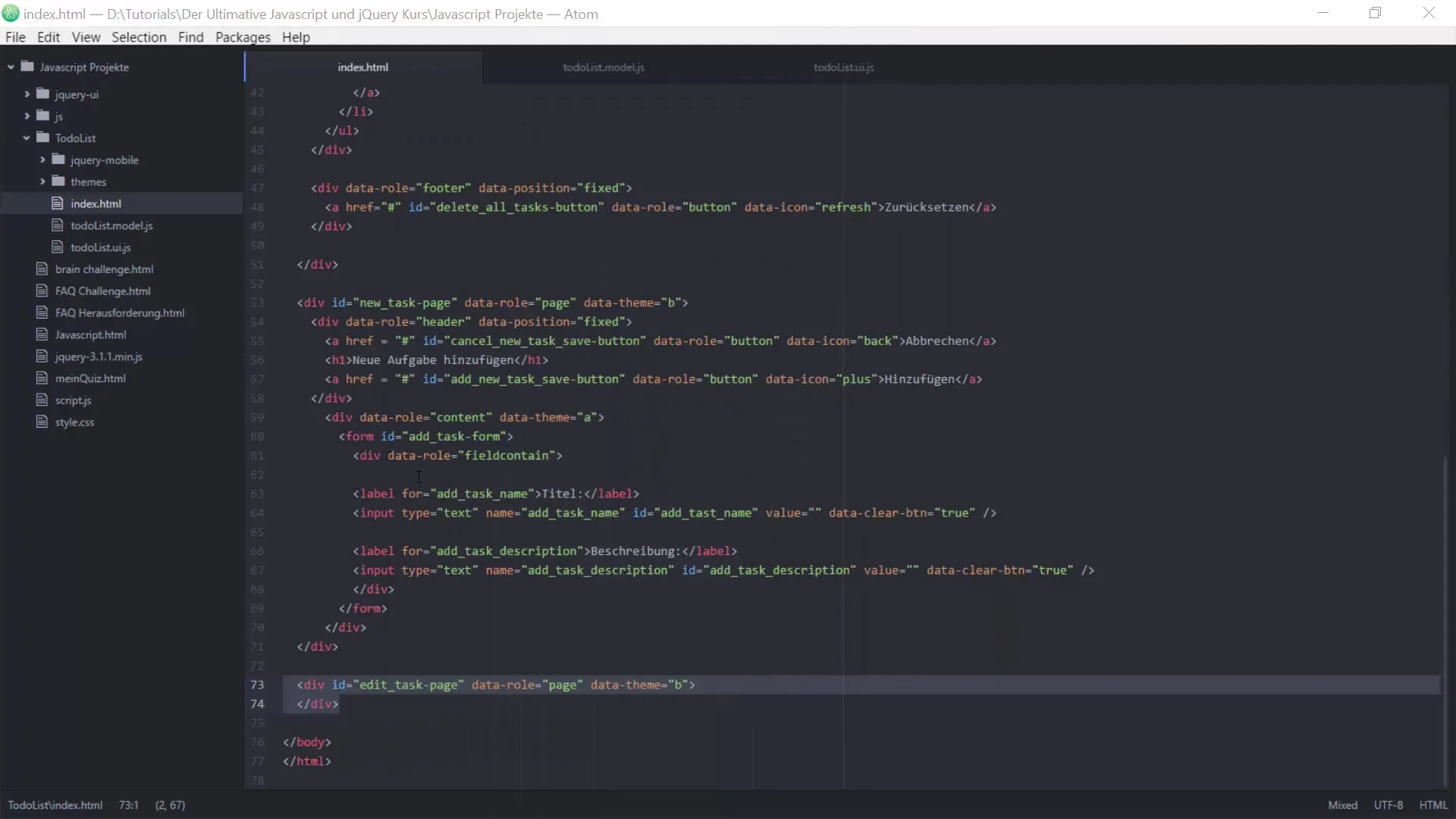
Task: Switch to the todoList.model.js tab
Action: click(604, 67)
